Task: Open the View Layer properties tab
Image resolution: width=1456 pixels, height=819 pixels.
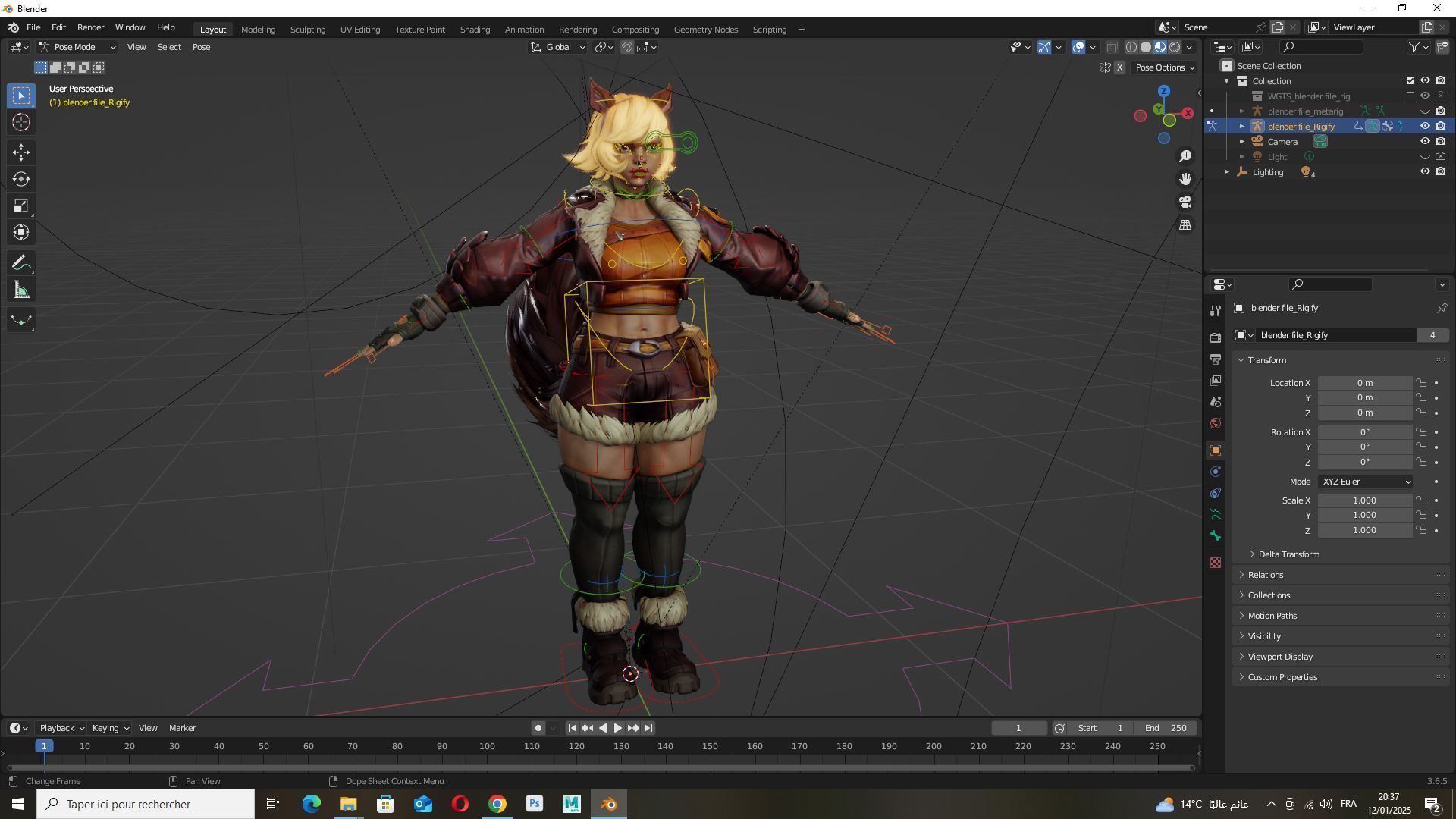Action: (1216, 380)
